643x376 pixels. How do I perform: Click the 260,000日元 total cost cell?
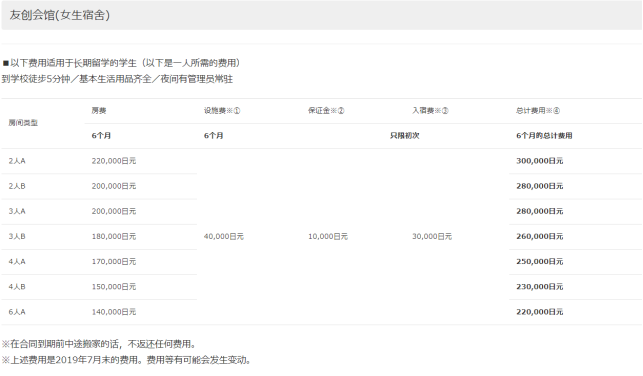pyautogui.click(x=539, y=236)
